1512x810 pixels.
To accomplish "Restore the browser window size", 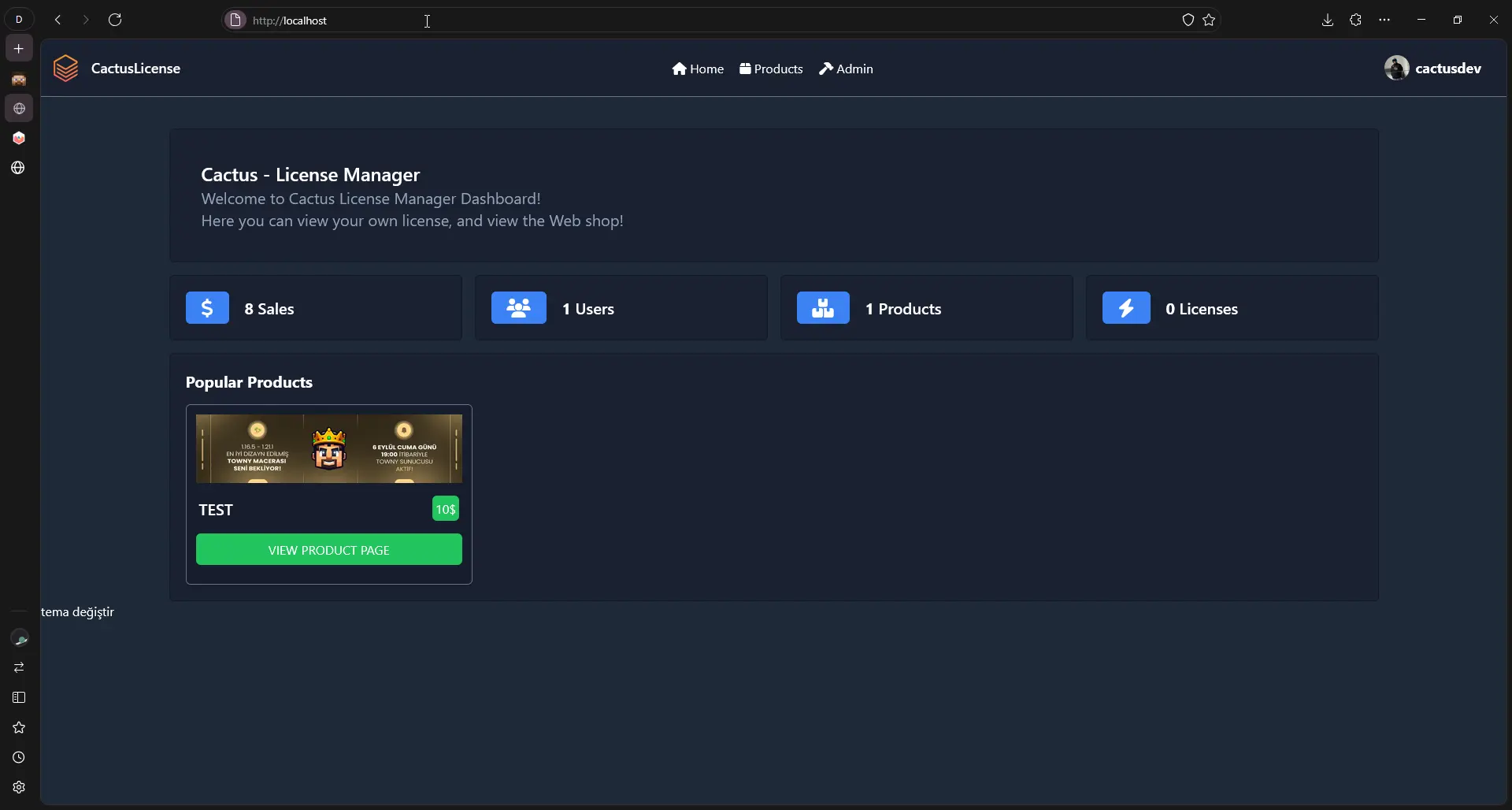I will [x=1458, y=20].
